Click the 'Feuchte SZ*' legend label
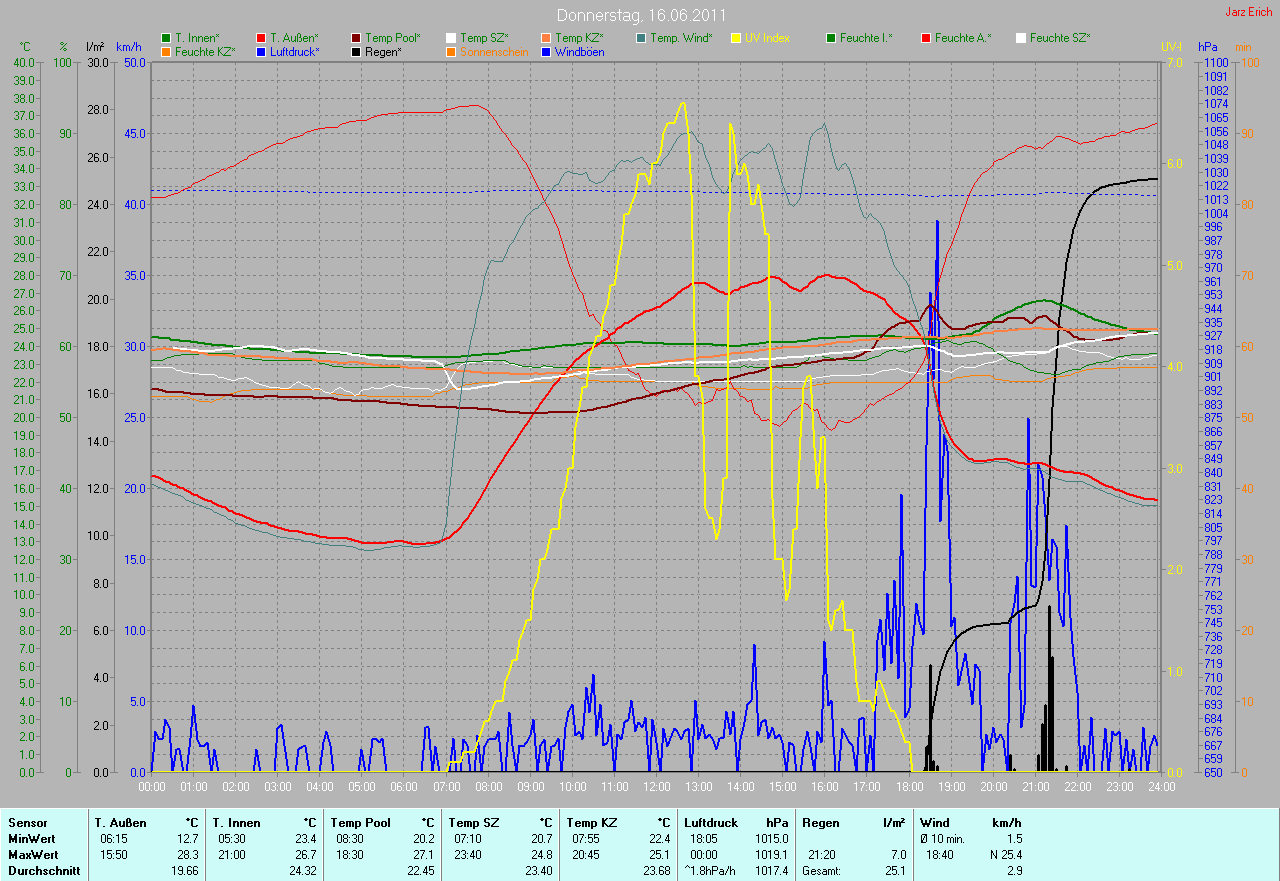The image size is (1280, 881). 1060,38
